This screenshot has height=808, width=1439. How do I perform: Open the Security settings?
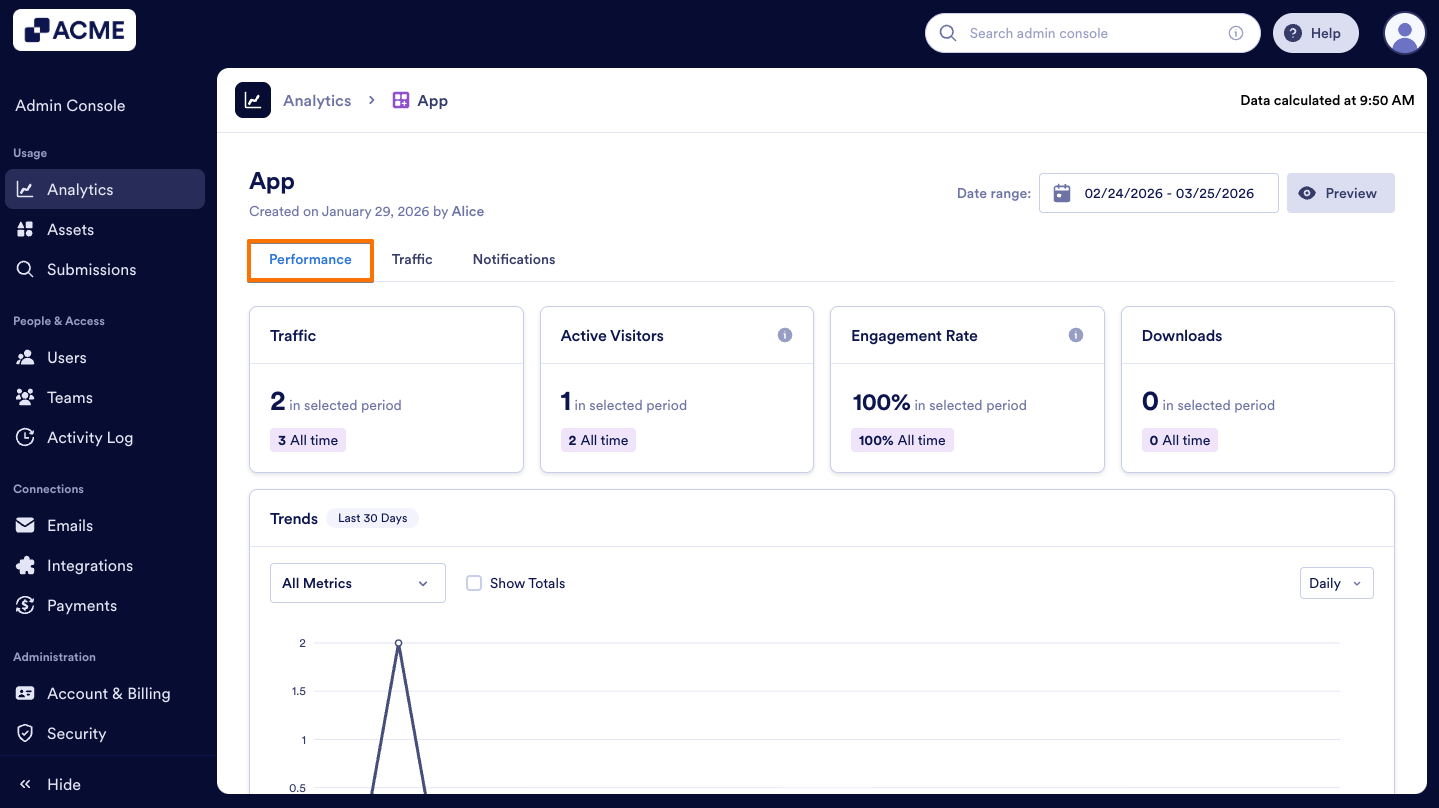76,733
